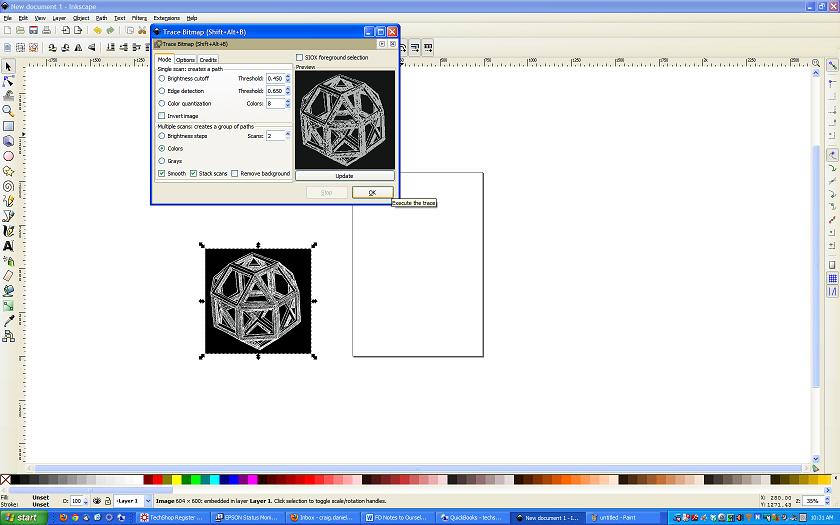Select the Zoom magnifier tool
Screen dimensions: 840x525
point(8,111)
